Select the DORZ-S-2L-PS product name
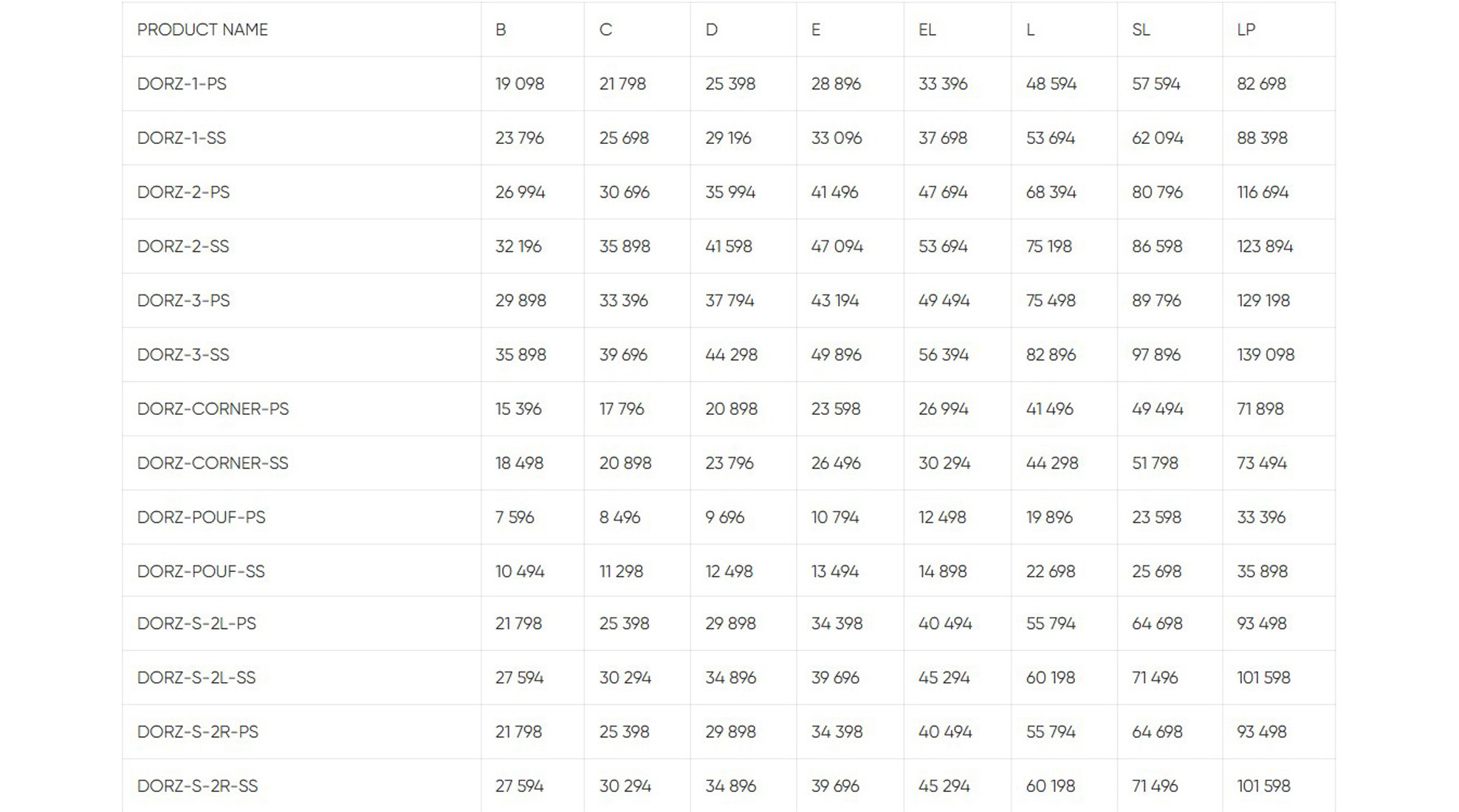This screenshot has width=1459, height=812. 196,623
